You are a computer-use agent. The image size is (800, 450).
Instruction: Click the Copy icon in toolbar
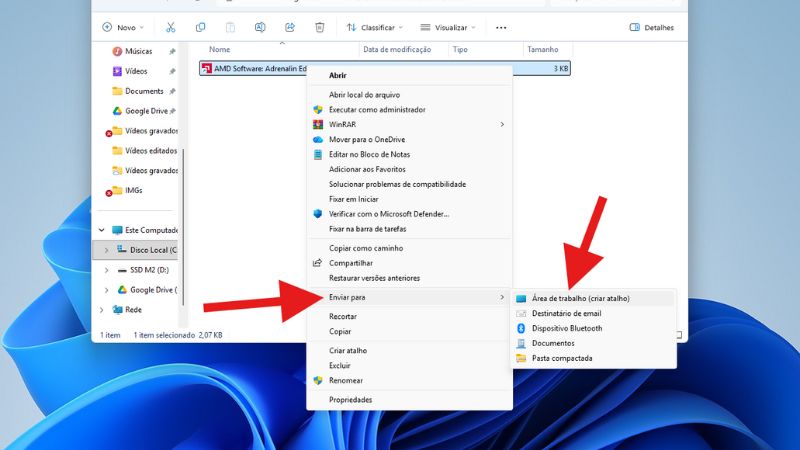click(x=201, y=27)
